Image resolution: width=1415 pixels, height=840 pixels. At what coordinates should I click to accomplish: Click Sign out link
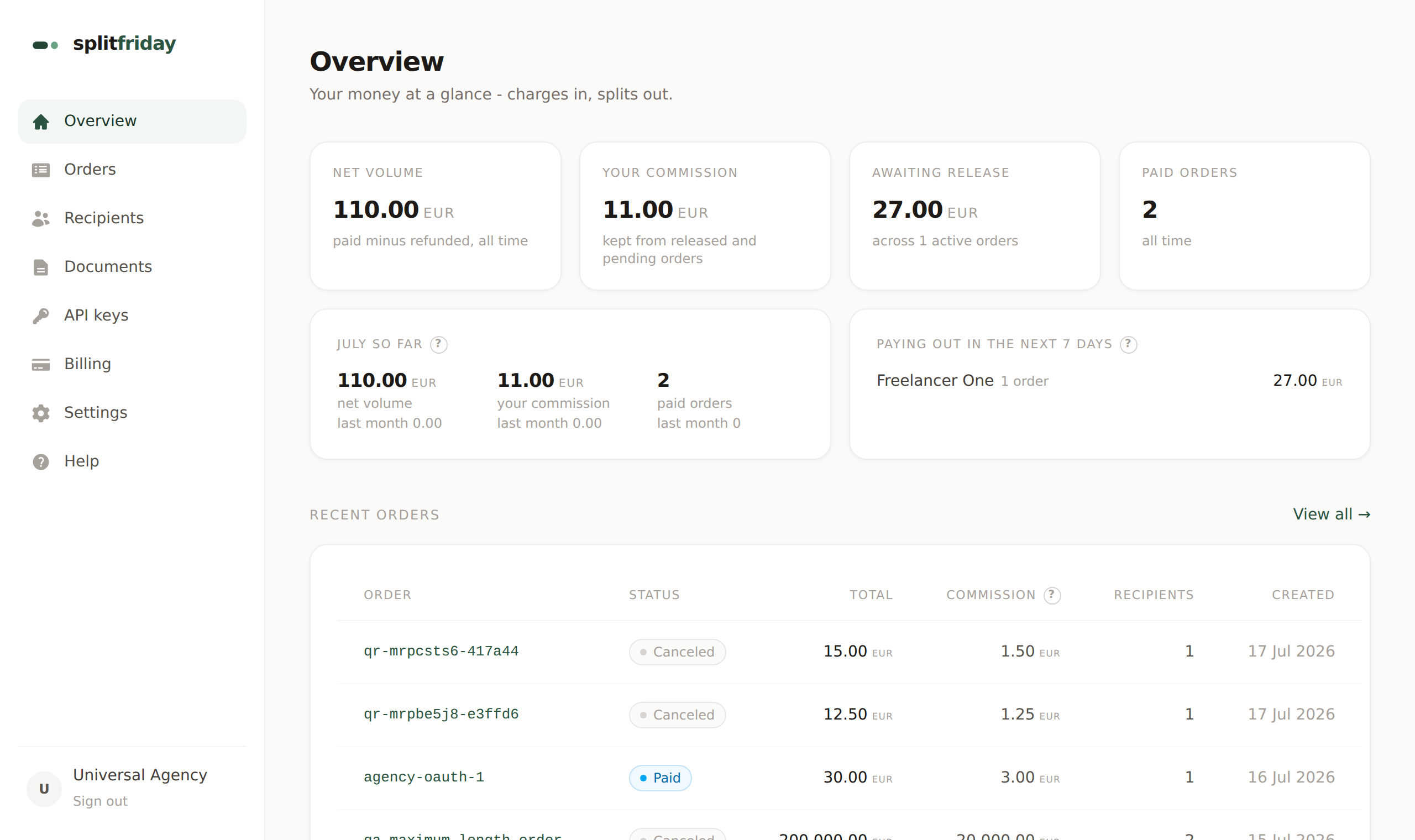point(100,801)
